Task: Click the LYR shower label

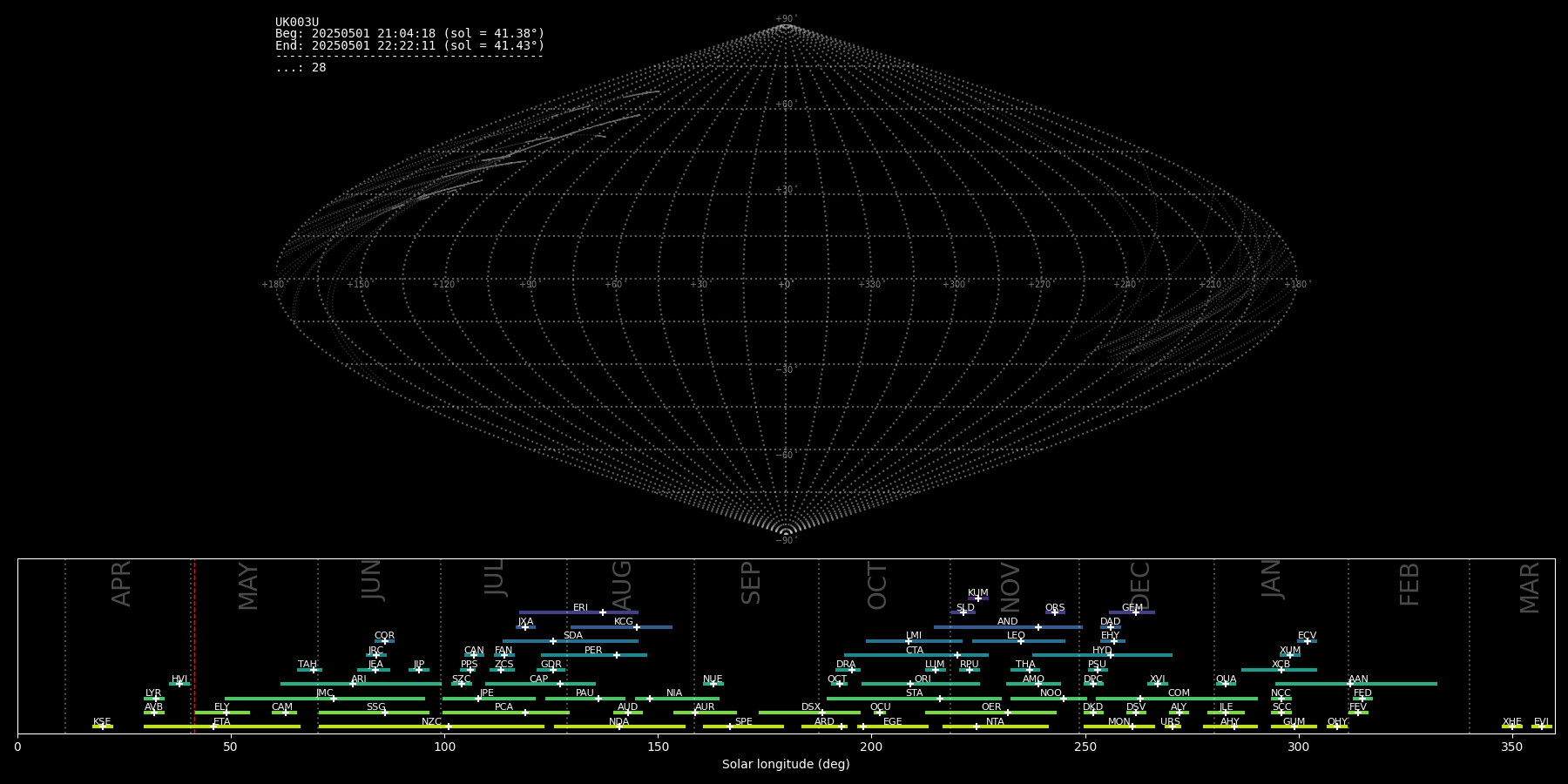Action: coord(153,693)
